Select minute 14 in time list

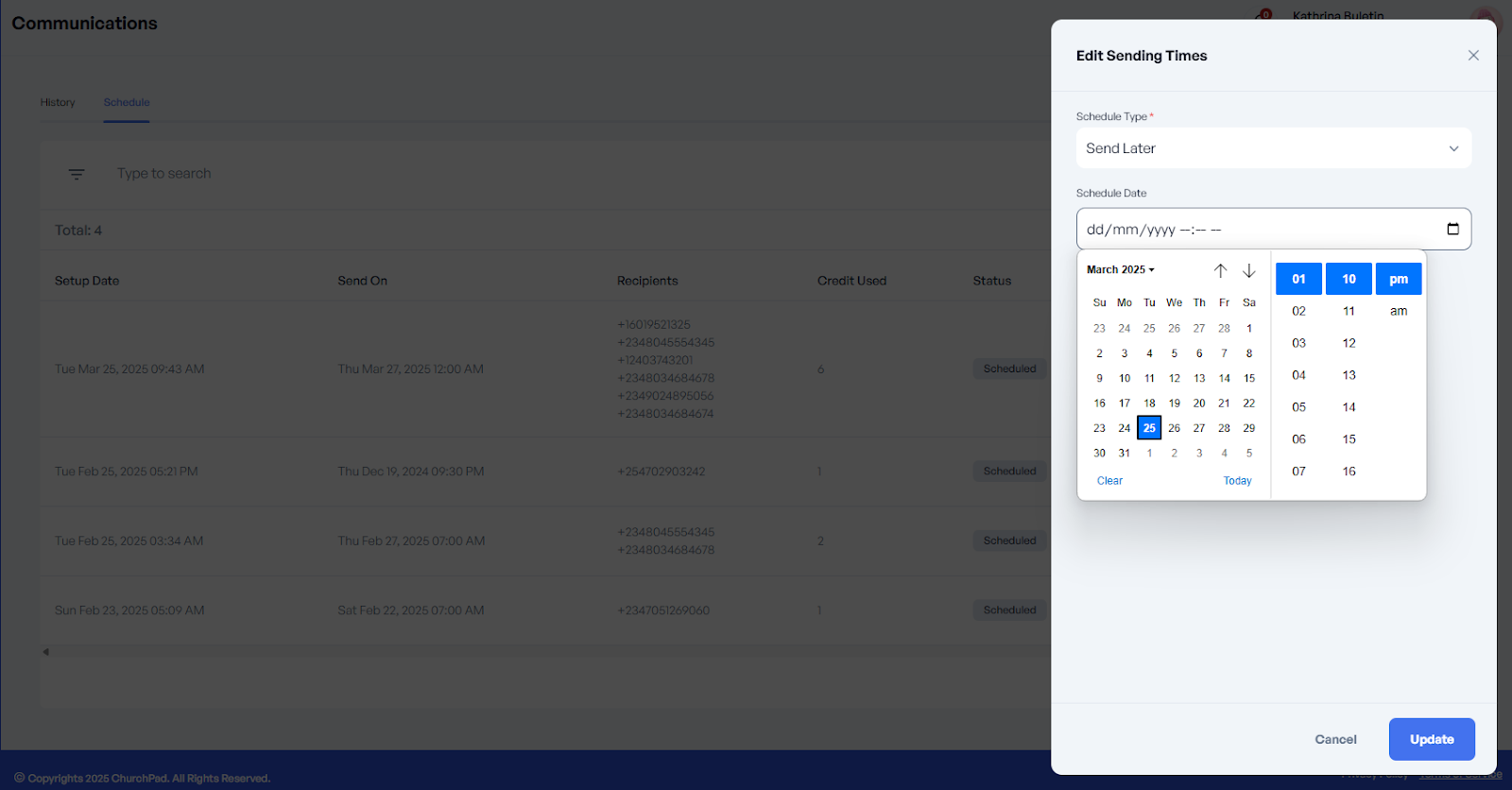point(1349,407)
